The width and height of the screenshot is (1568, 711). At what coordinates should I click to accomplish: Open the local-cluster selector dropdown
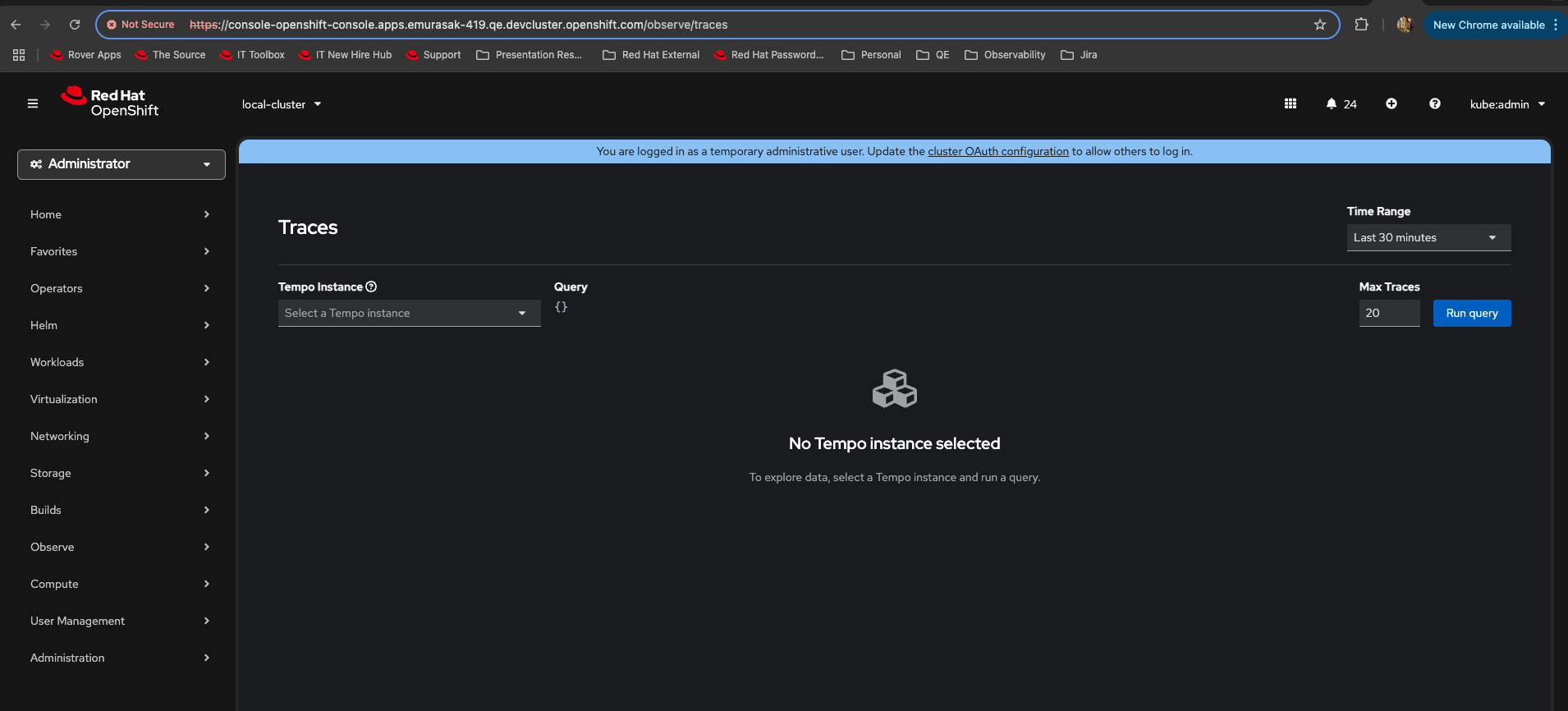(x=282, y=104)
